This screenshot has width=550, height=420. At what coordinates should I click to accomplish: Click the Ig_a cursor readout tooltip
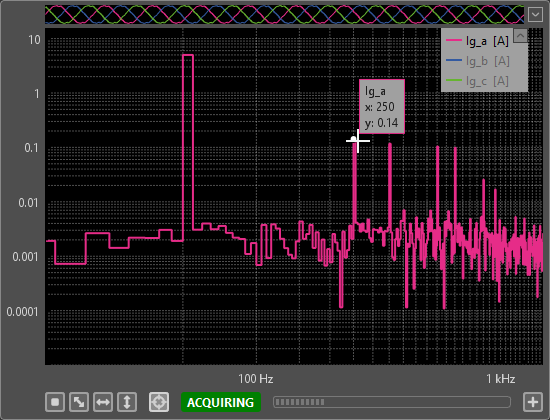click(x=382, y=106)
